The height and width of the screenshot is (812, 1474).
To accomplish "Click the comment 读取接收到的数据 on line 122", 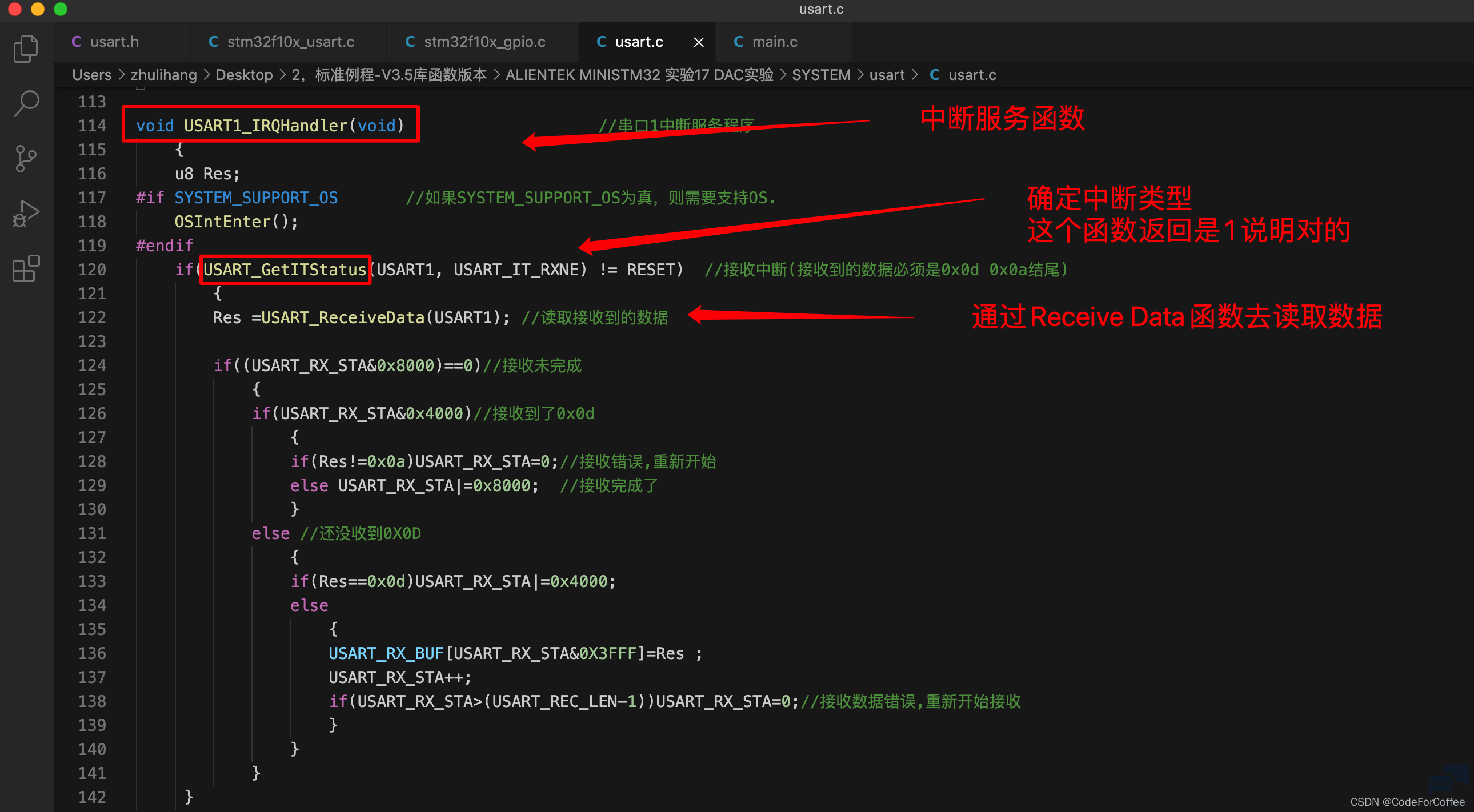I will (595, 317).
